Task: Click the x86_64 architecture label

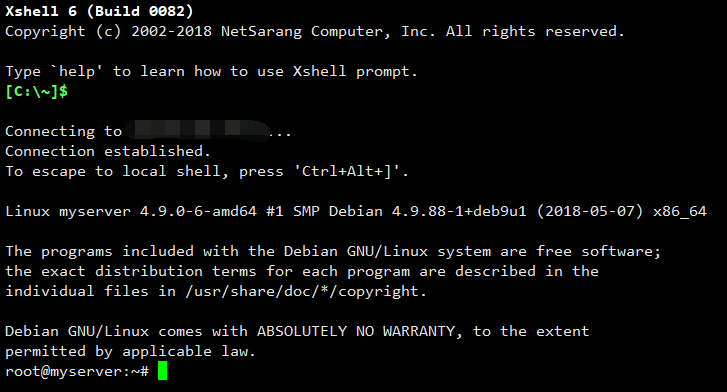Action: pyautogui.click(x=680, y=212)
